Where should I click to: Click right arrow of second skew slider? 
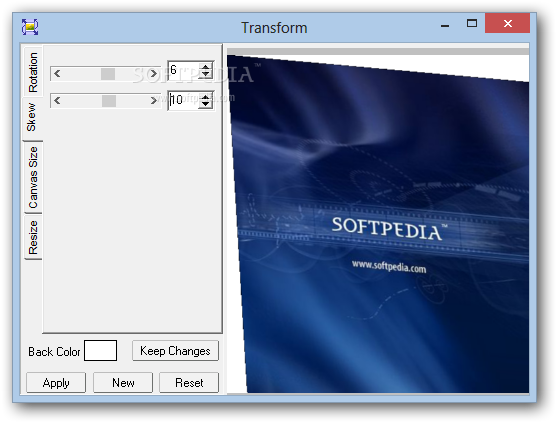coord(153,101)
